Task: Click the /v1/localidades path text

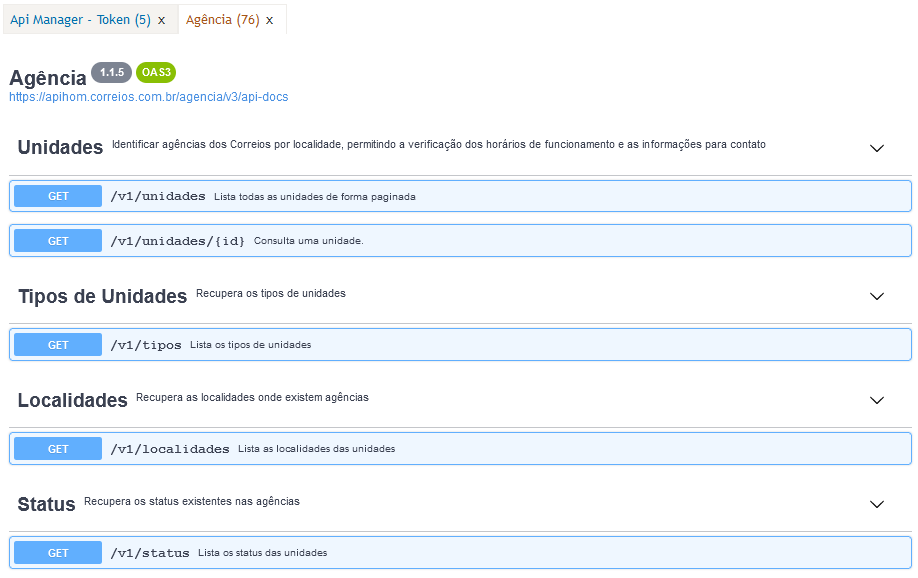Action: pyautogui.click(x=170, y=449)
